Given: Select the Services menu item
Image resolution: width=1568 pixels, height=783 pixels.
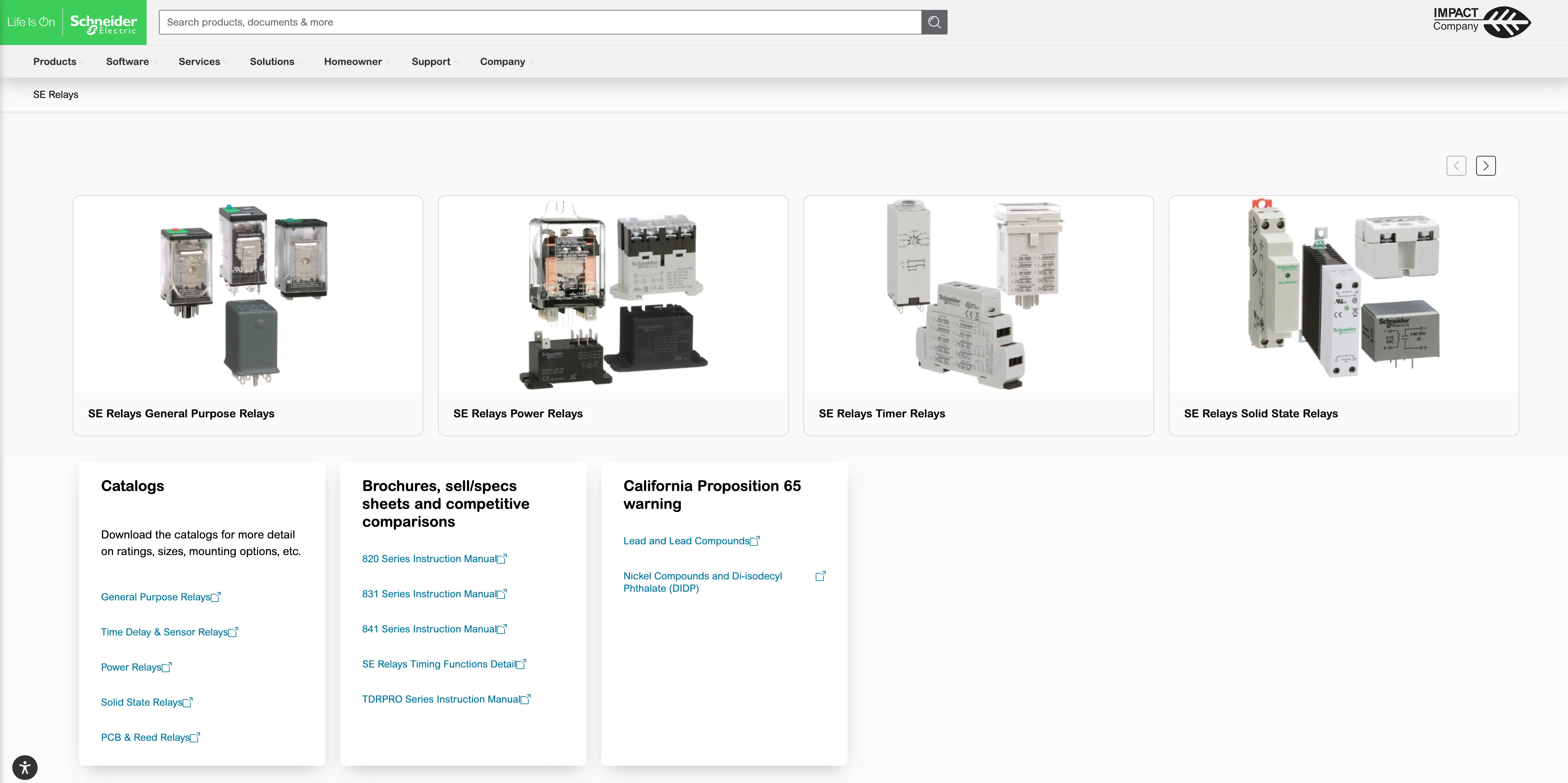Looking at the screenshot, I should click(199, 62).
